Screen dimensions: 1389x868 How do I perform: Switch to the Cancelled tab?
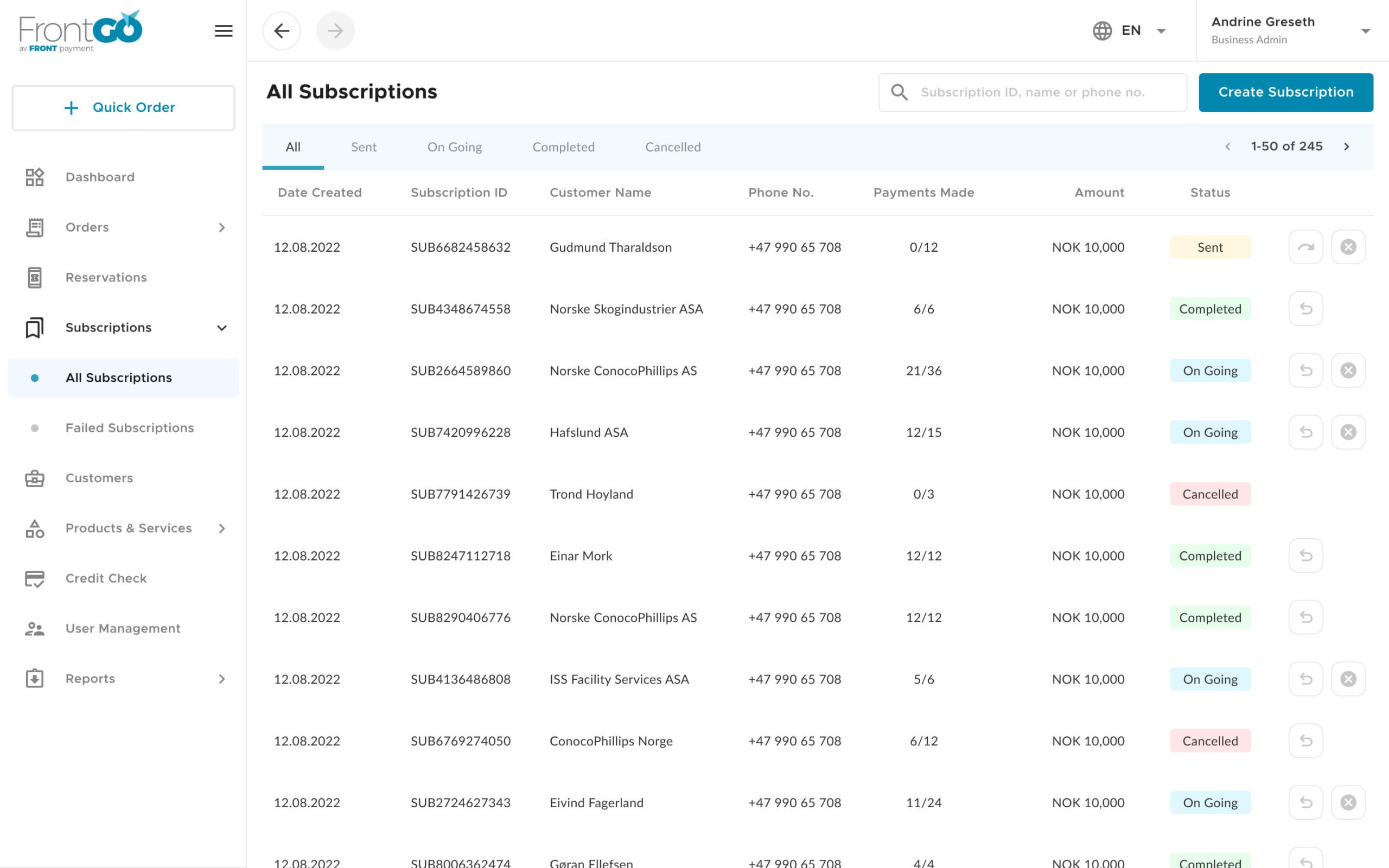click(x=673, y=147)
